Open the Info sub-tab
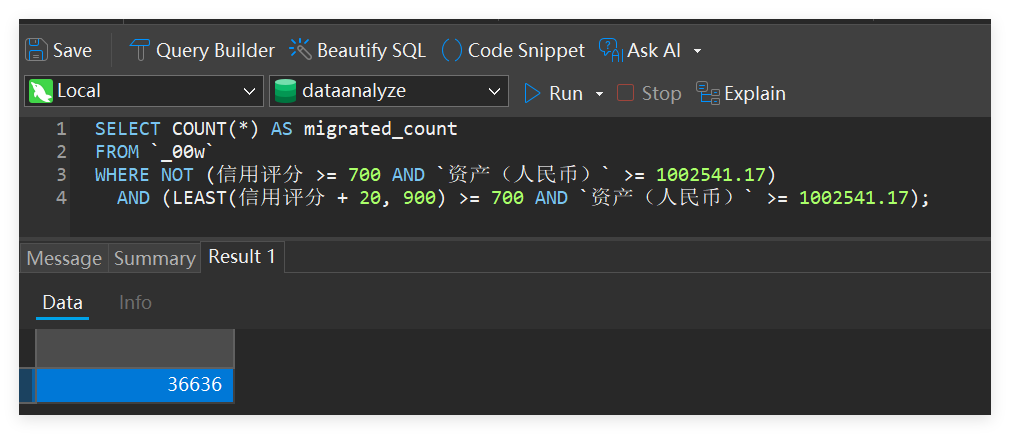Viewport: 1010px width, 434px height. click(x=135, y=303)
